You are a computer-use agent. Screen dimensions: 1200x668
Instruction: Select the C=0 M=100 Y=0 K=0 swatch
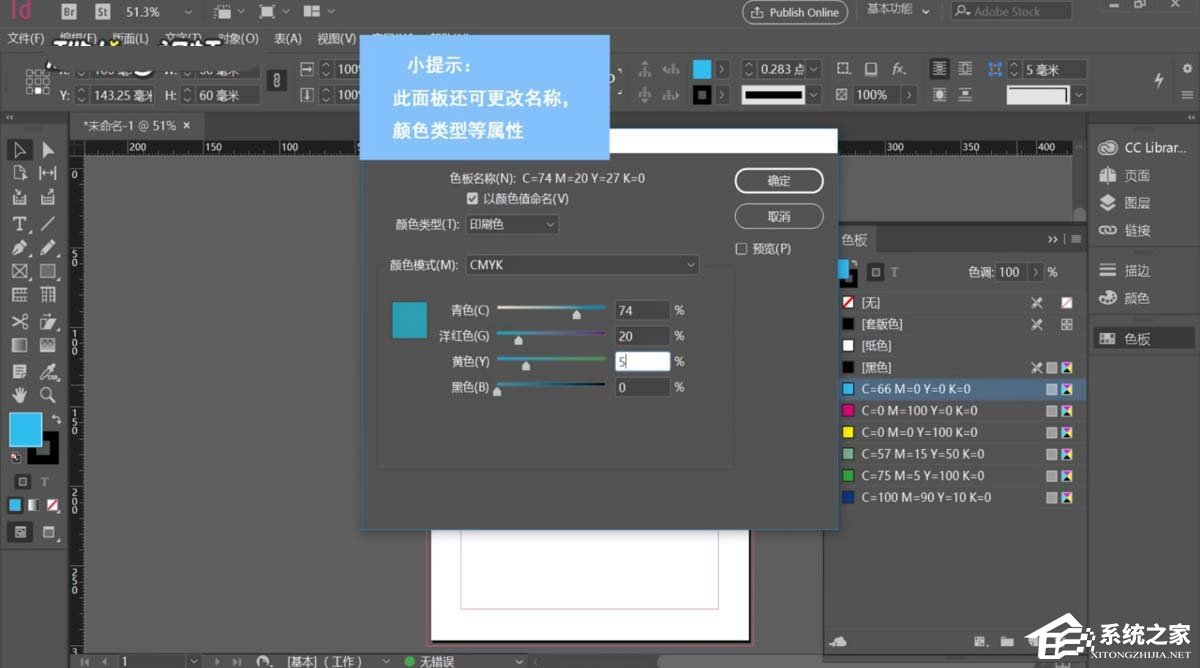pyautogui.click(x=954, y=411)
